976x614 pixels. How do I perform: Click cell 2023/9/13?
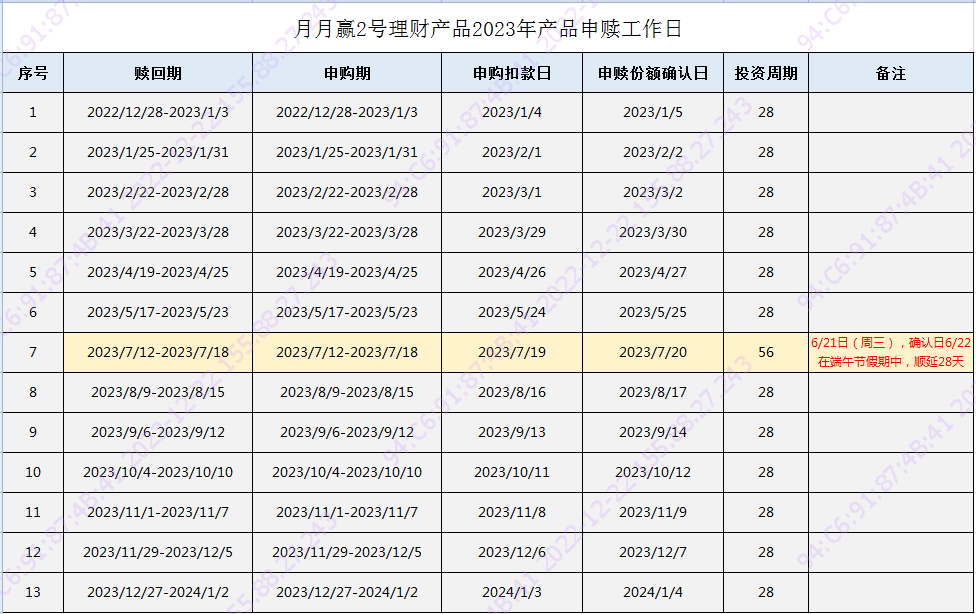coord(512,432)
